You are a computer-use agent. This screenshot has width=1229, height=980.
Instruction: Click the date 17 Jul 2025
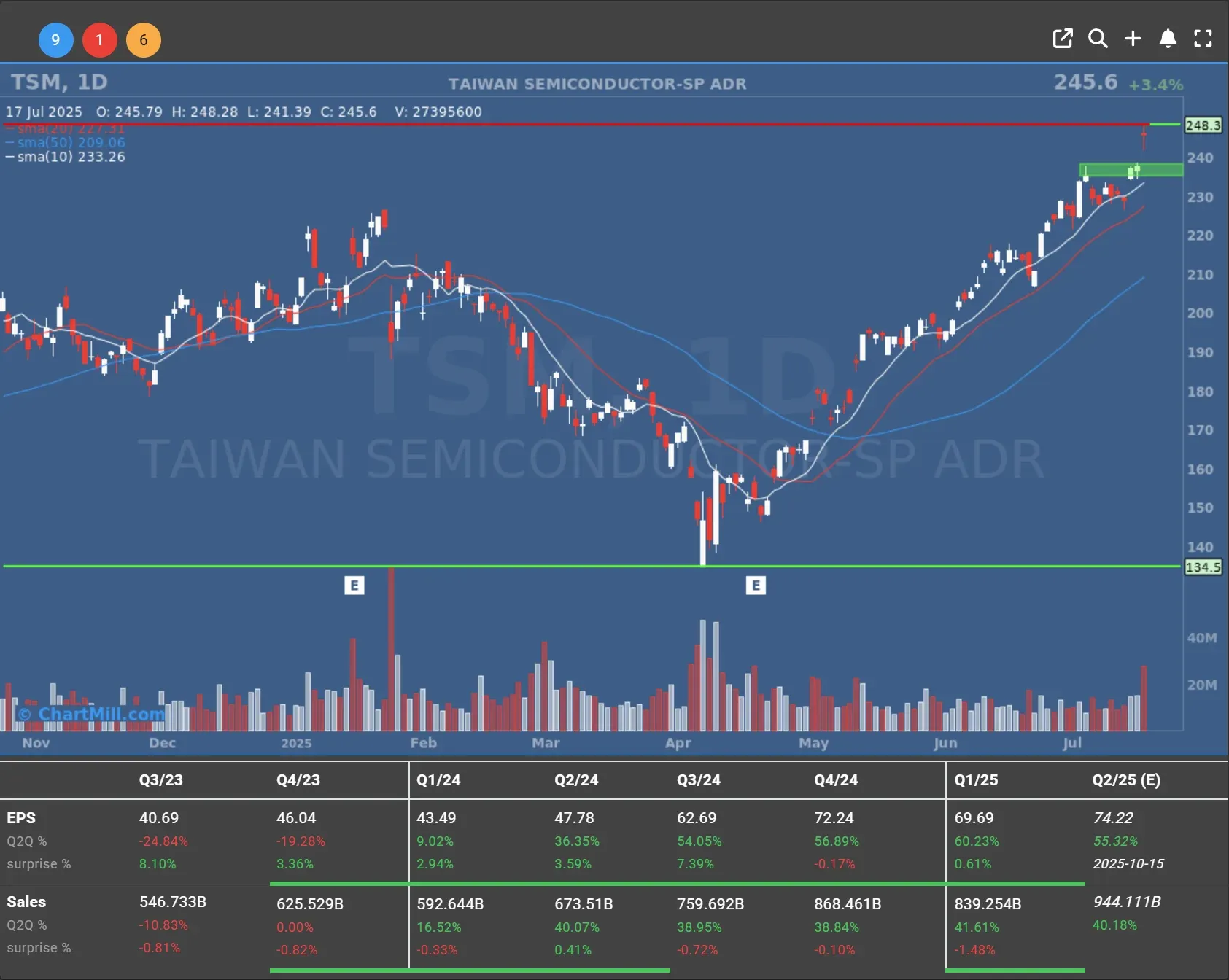tap(44, 112)
